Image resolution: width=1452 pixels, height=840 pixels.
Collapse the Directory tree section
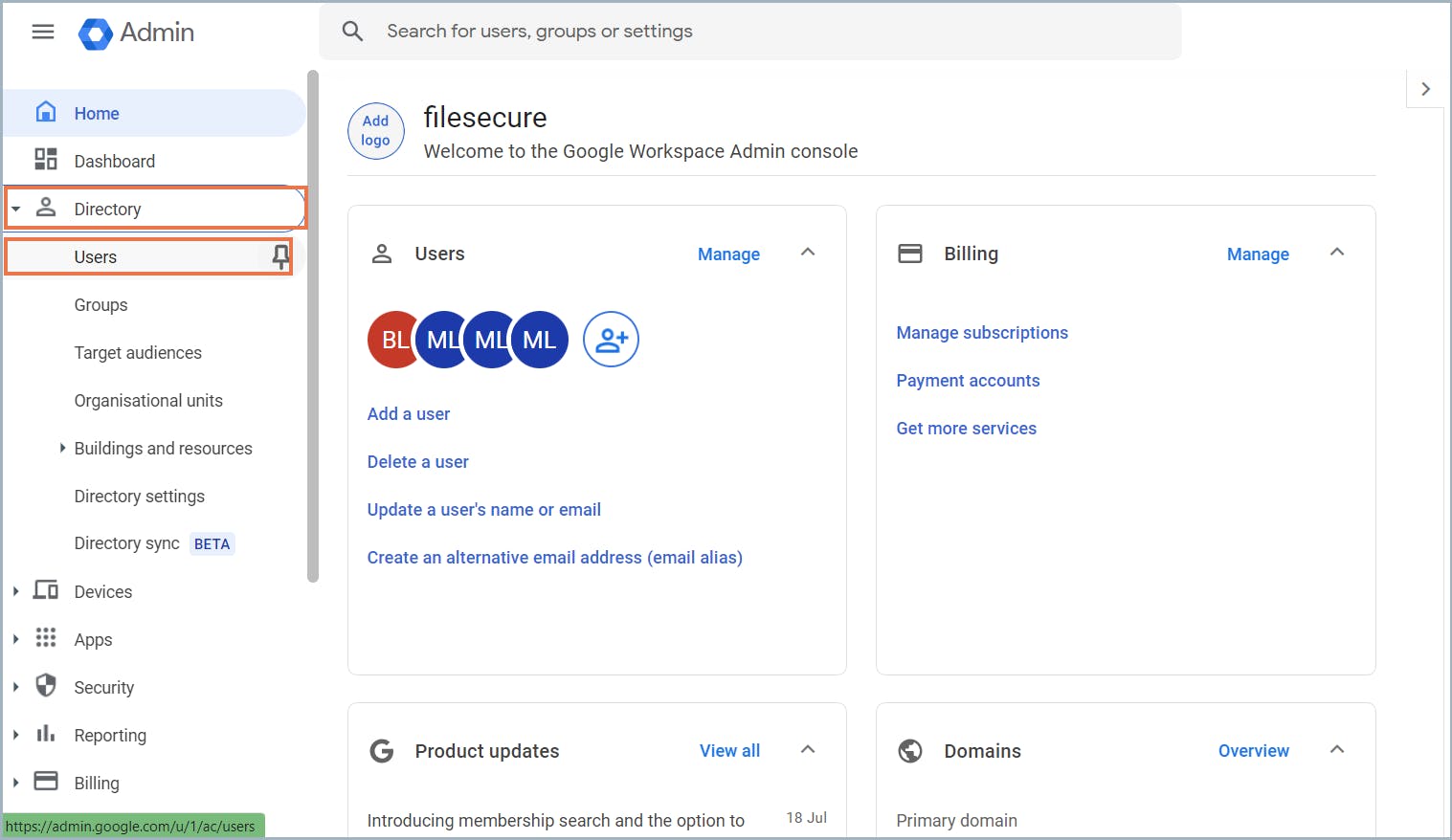[x=16, y=209]
